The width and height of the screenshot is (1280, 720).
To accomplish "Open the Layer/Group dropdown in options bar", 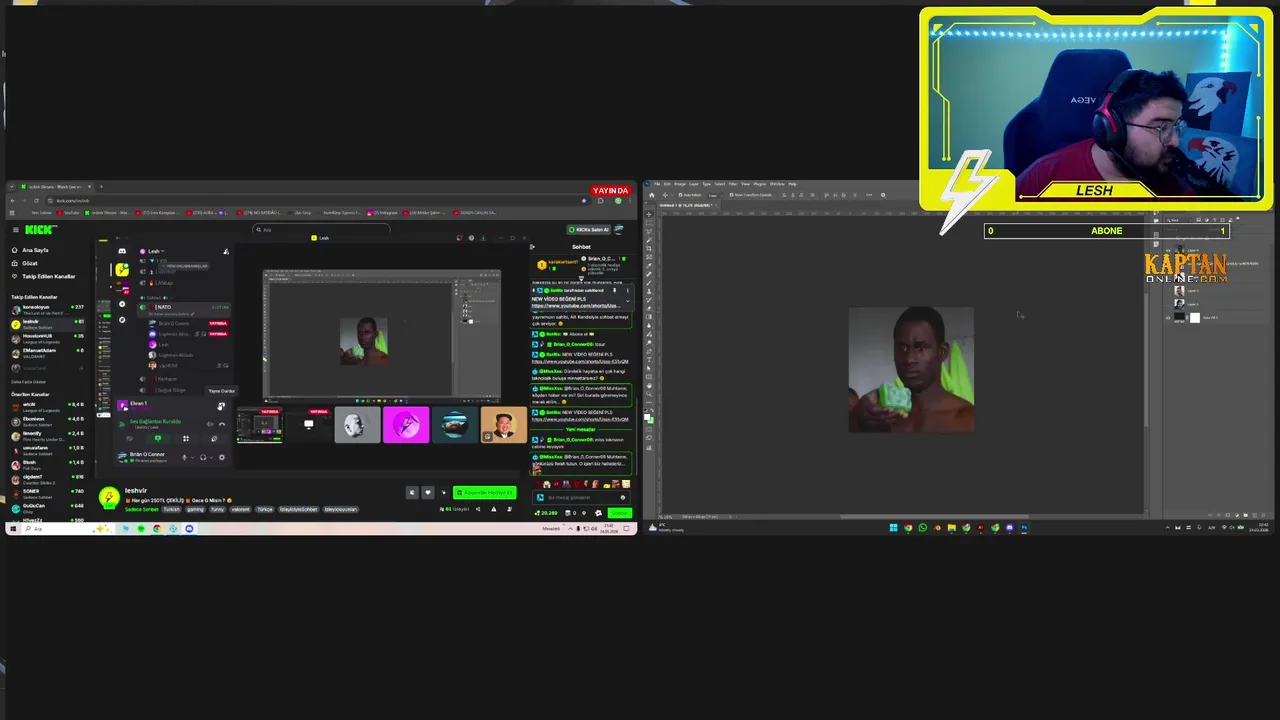I will point(716,195).
